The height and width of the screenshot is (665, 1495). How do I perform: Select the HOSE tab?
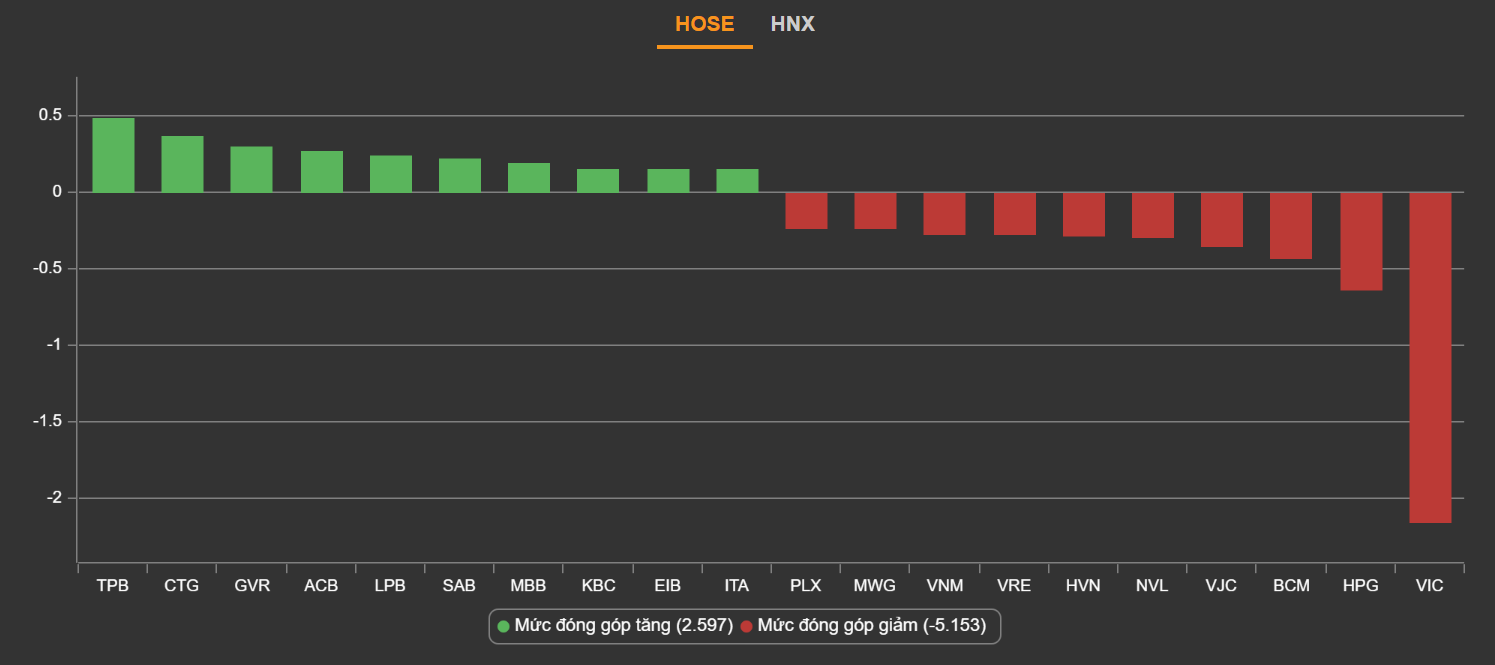(x=704, y=24)
